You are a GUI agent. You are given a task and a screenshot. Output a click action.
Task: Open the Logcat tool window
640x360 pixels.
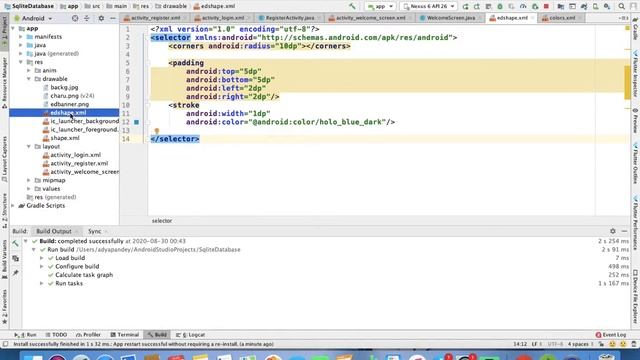191,335
